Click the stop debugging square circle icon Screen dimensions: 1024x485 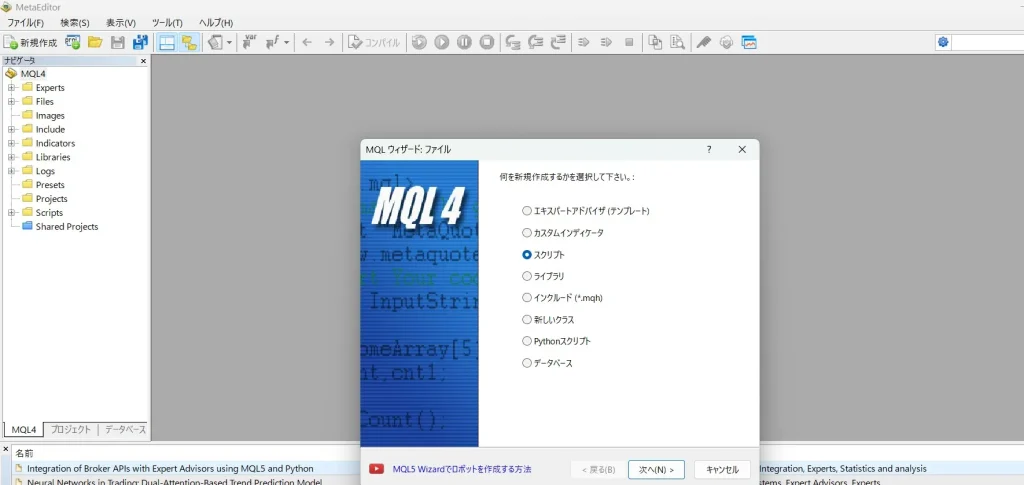487,42
